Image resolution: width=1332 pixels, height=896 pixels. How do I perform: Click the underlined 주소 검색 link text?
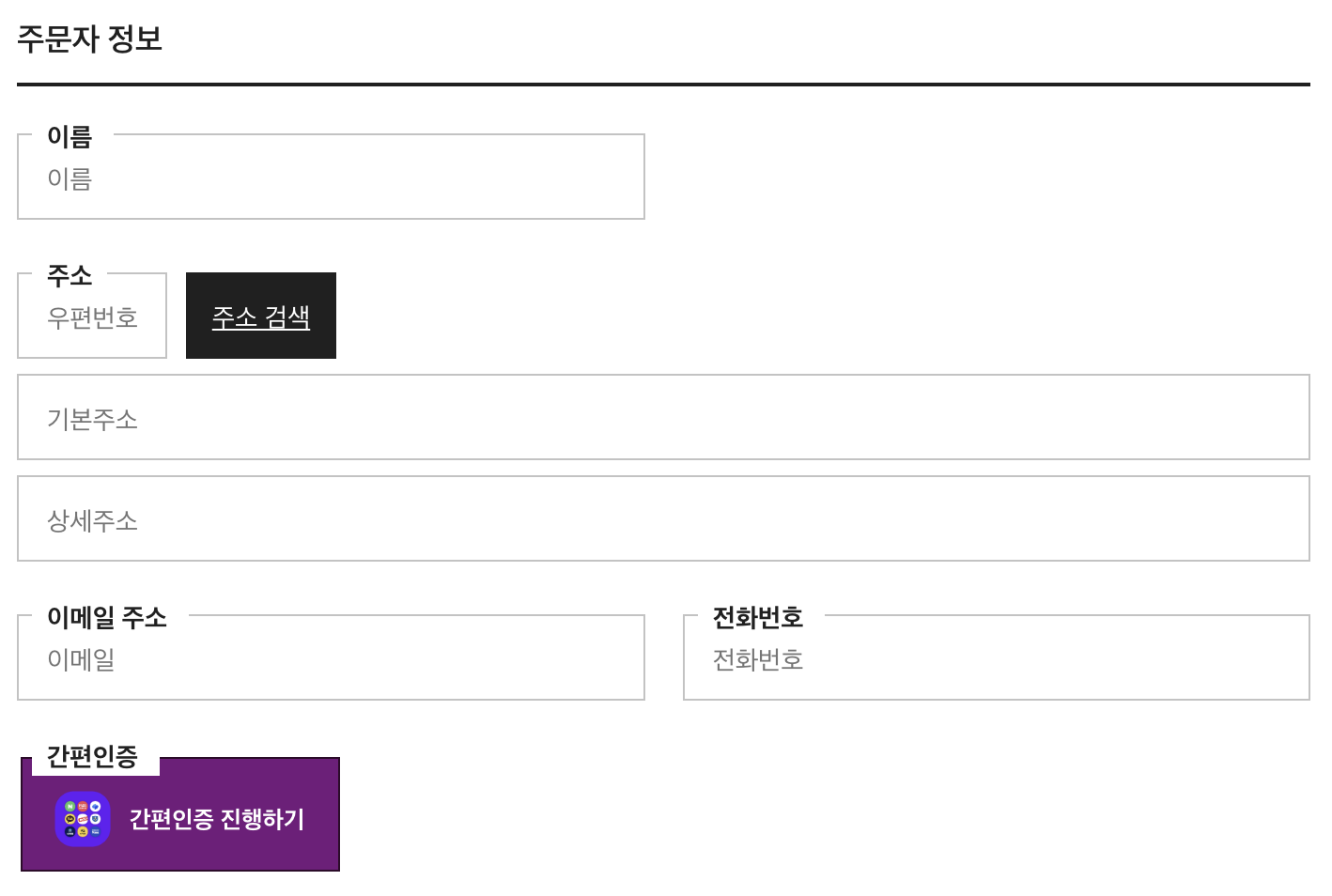click(x=261, y=317)
